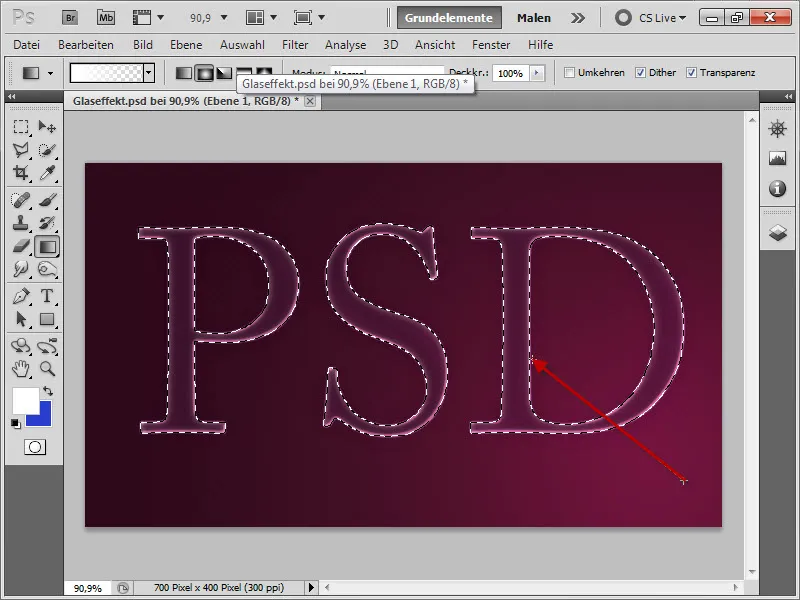The image size is (800, 600).
Task: Uncheck the Dither checkbox
Action: tap(640, 72)
